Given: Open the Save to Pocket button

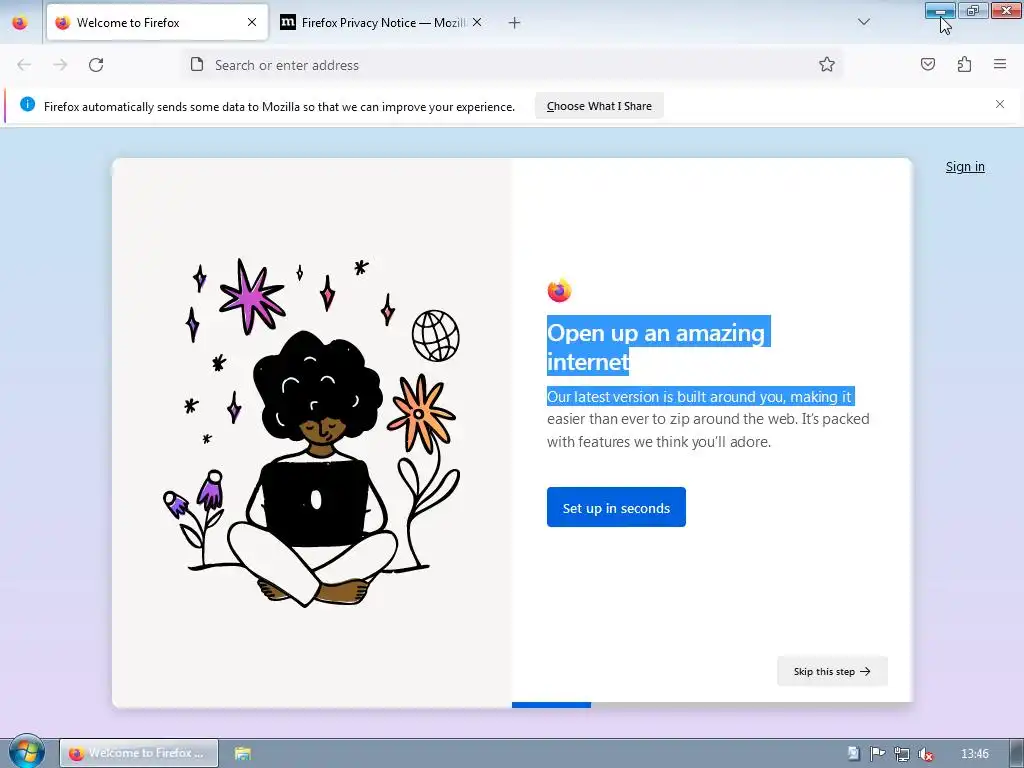Looking at the screenshot, I should [928, 64].
